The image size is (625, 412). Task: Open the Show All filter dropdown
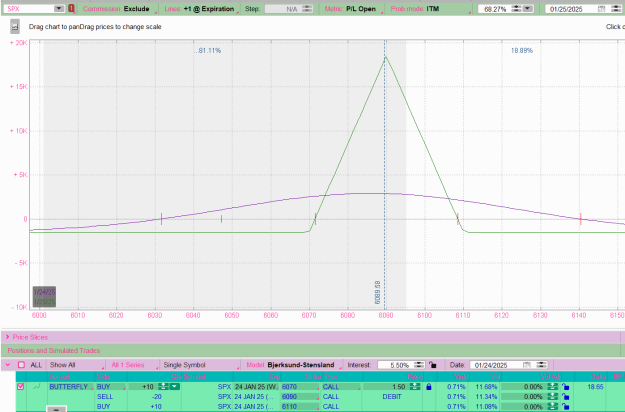point(76,365)
